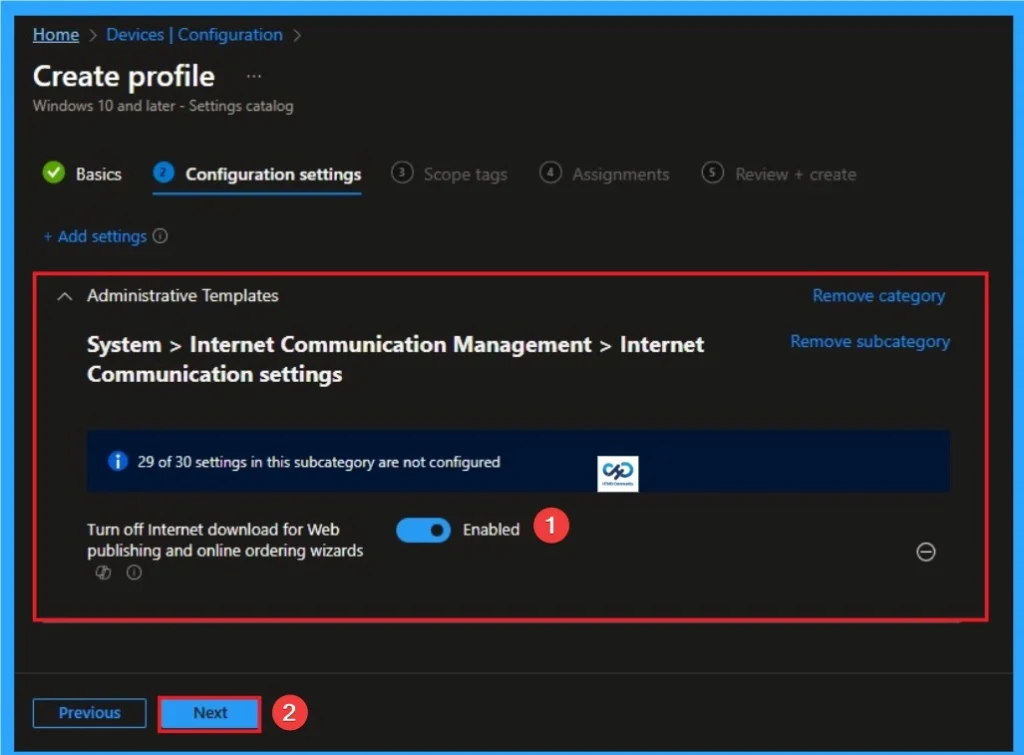Remove the setting using the minus circle icon
The height and width of the screenshot is (755, 1024).
[x=926, y=551]
